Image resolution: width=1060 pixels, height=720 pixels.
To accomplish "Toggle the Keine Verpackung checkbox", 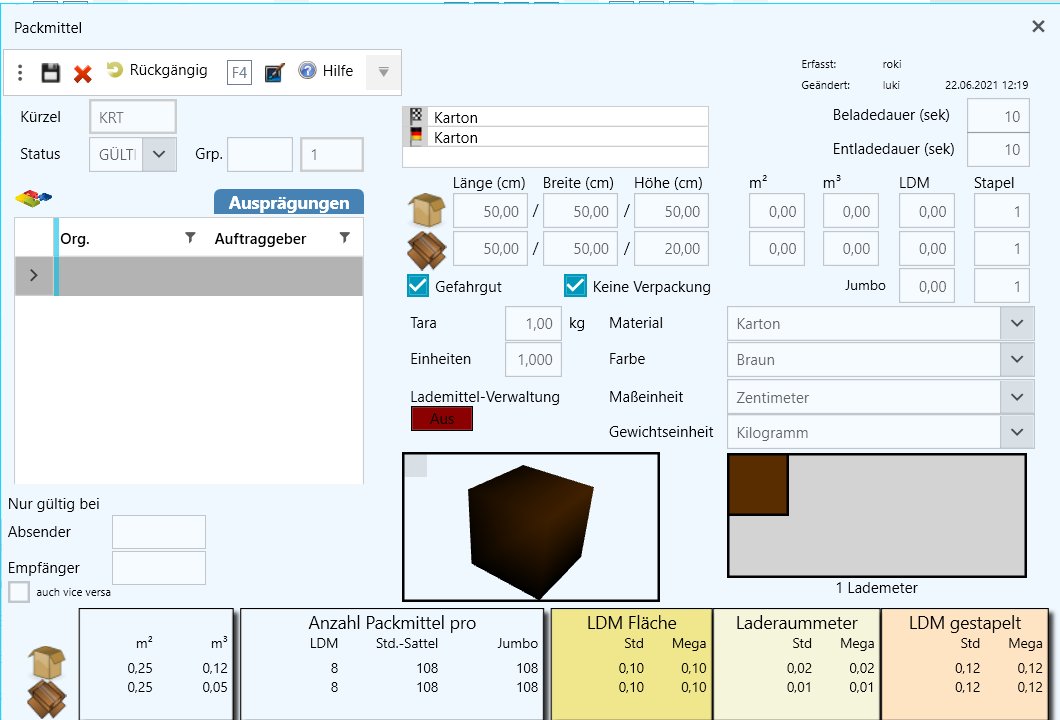I will pos(575,286).
